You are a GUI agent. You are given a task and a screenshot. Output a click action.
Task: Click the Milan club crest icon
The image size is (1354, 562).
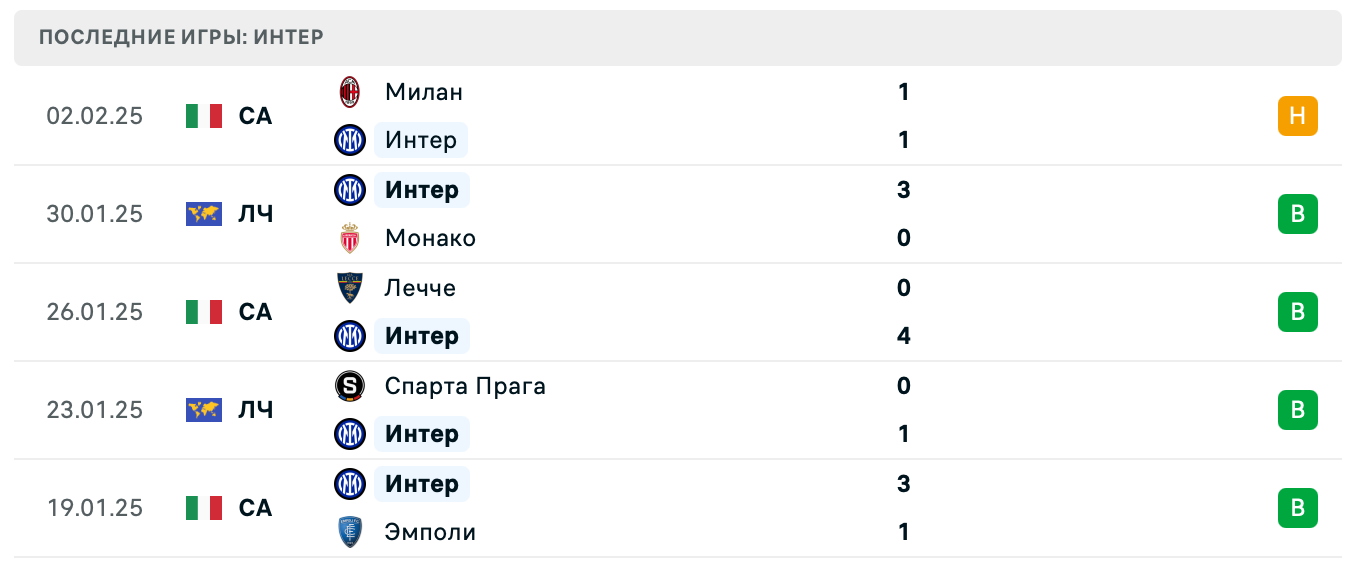pos(350,92)
